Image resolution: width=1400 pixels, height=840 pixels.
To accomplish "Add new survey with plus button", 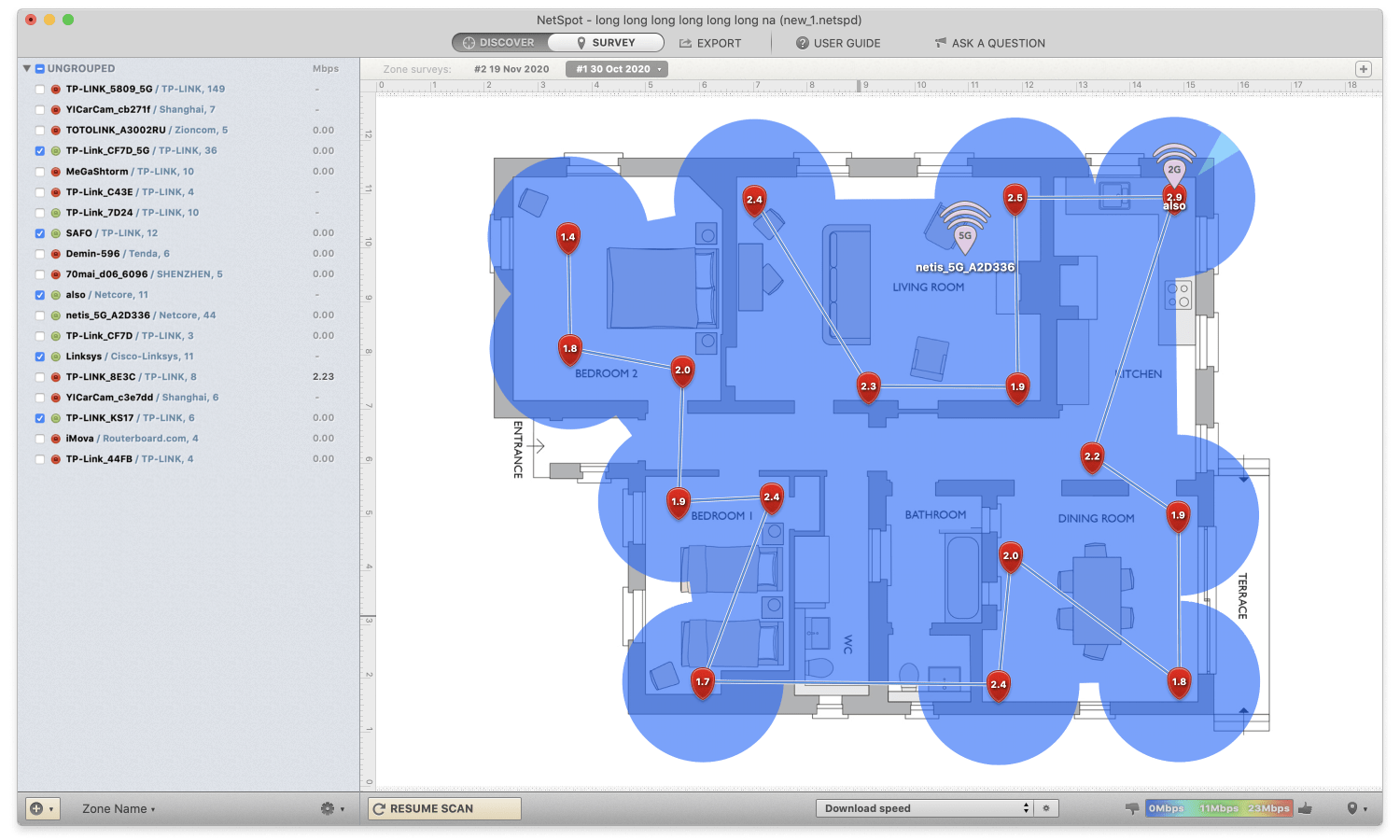I will (x=1363, y=69).
